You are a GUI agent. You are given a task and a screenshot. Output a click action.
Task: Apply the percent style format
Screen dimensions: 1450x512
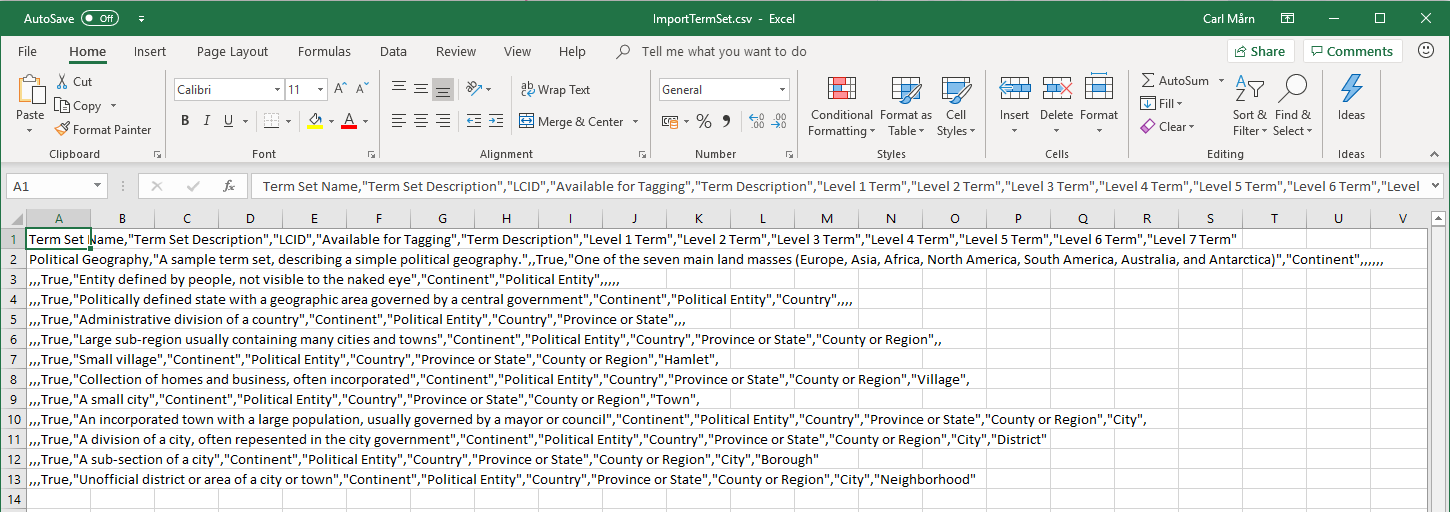coord(704,121)
